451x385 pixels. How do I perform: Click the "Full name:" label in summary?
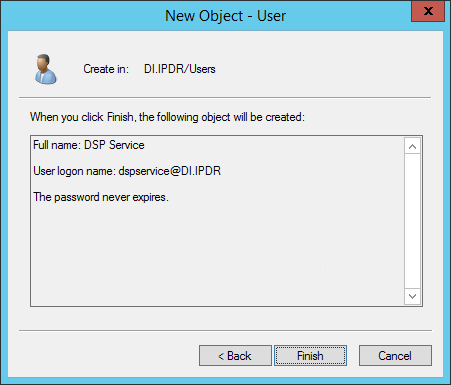pos(57,145)
